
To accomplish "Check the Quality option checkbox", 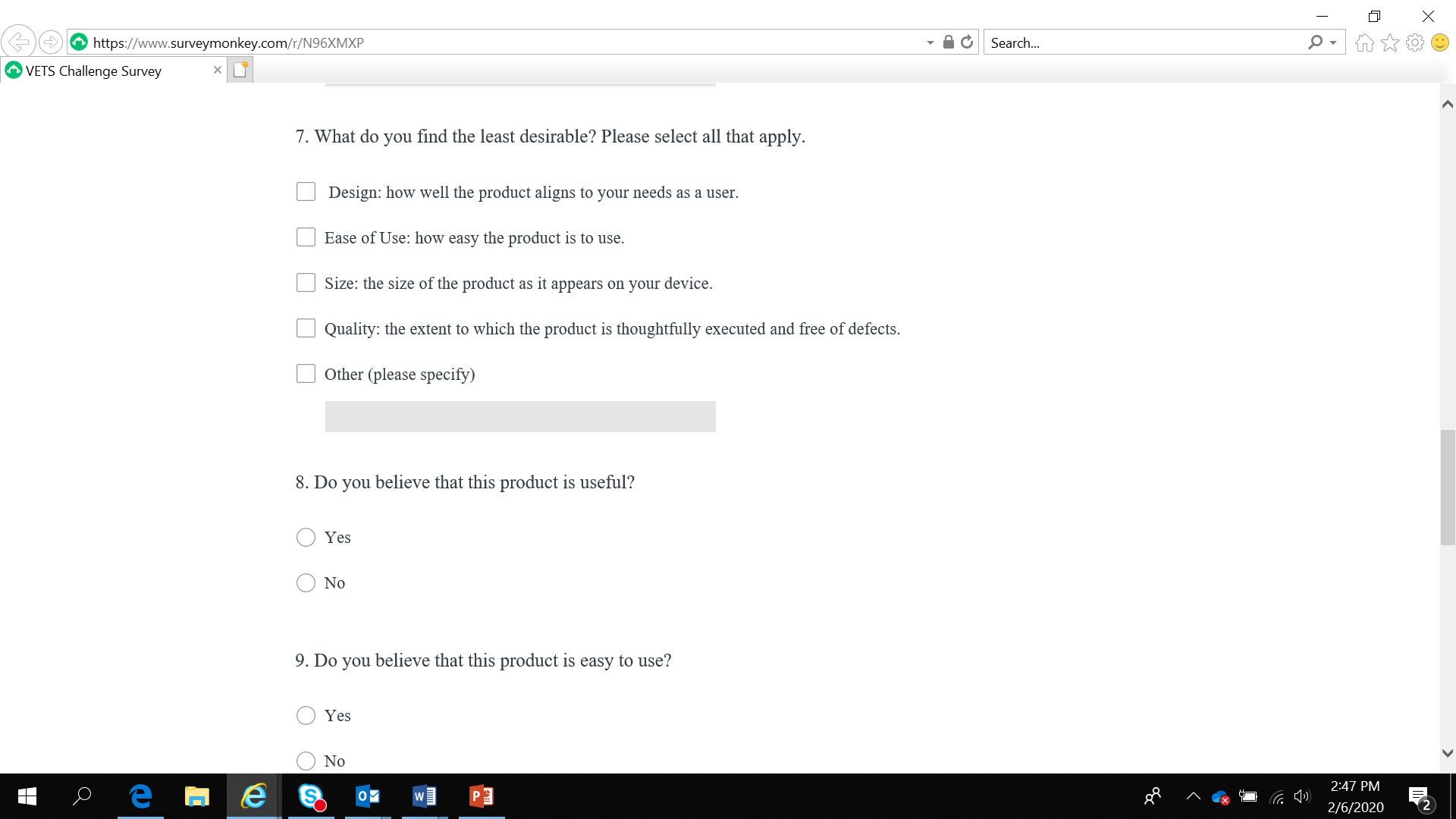I will coord(306,328).
